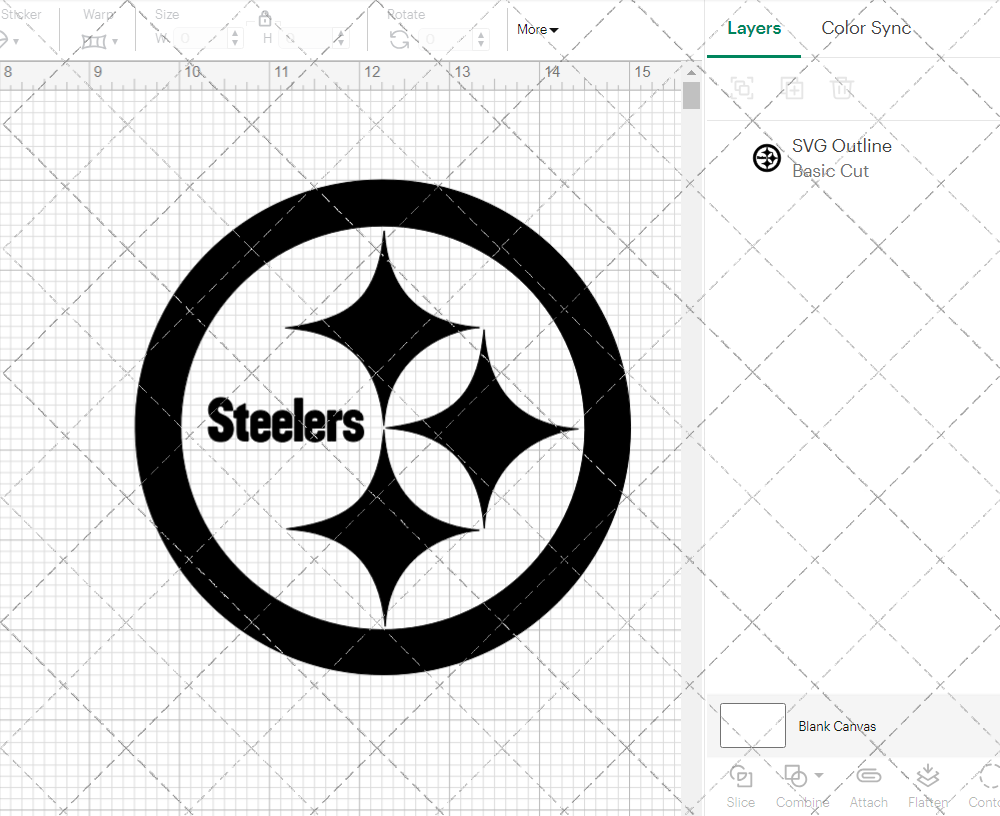The height and width of the screenshot is (816, 1000).
Task: Open the Combine dropdown arrow
Action: click(817, 776)
